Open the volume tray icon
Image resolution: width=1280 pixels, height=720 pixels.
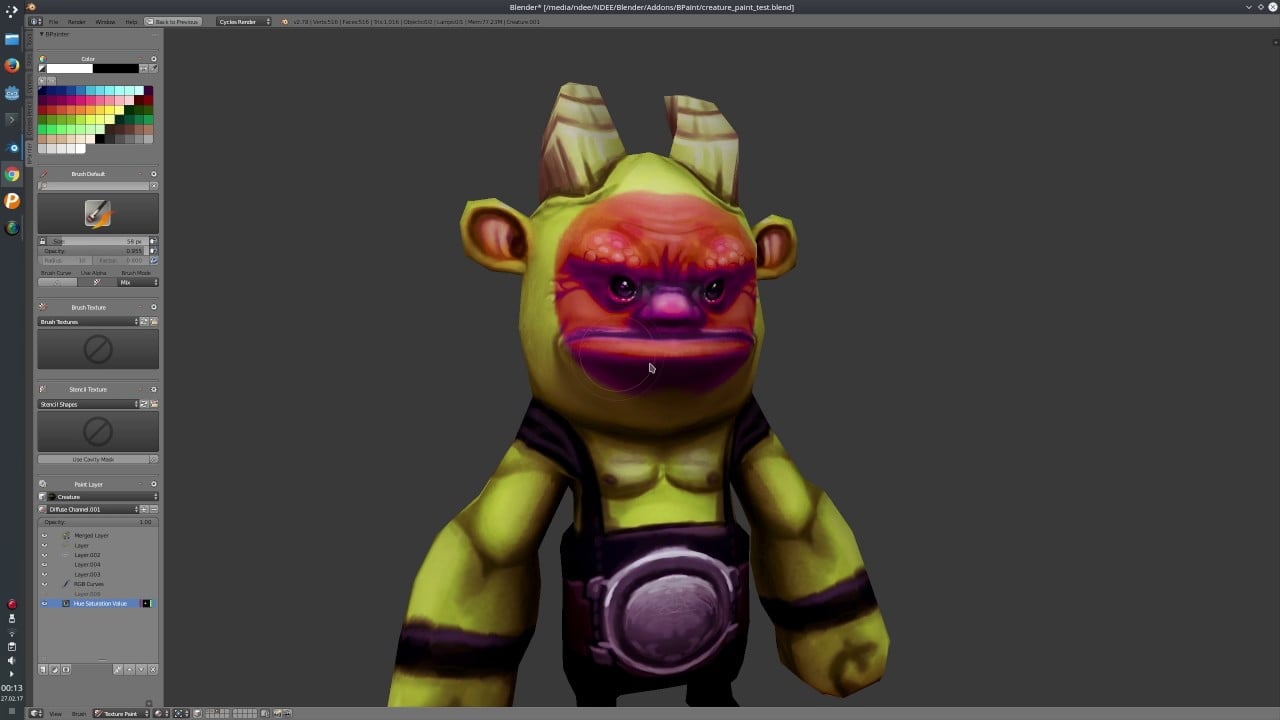[x=12, y=660]
